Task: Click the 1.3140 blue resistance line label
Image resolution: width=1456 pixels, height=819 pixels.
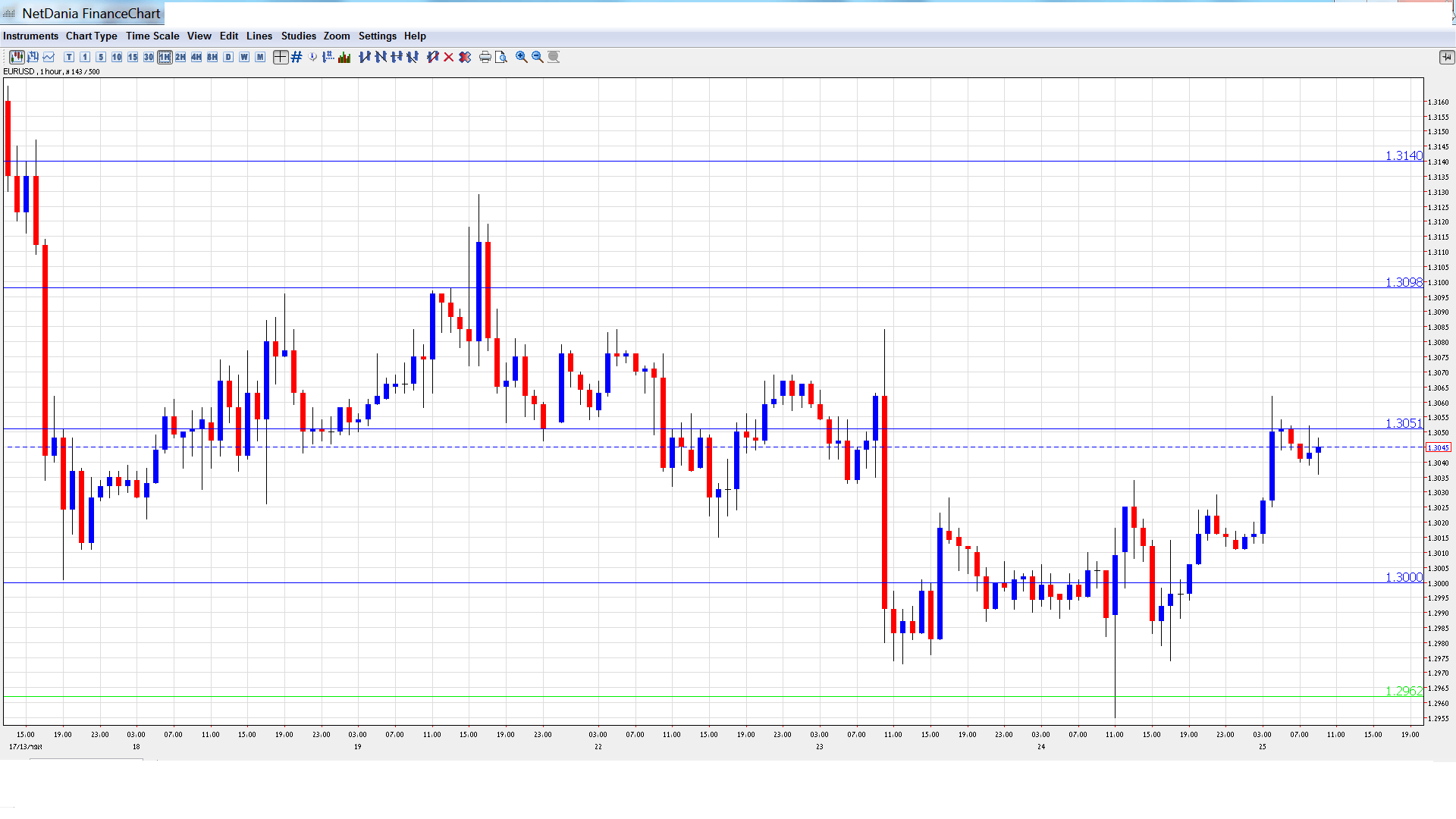Action: (1404, 155)
